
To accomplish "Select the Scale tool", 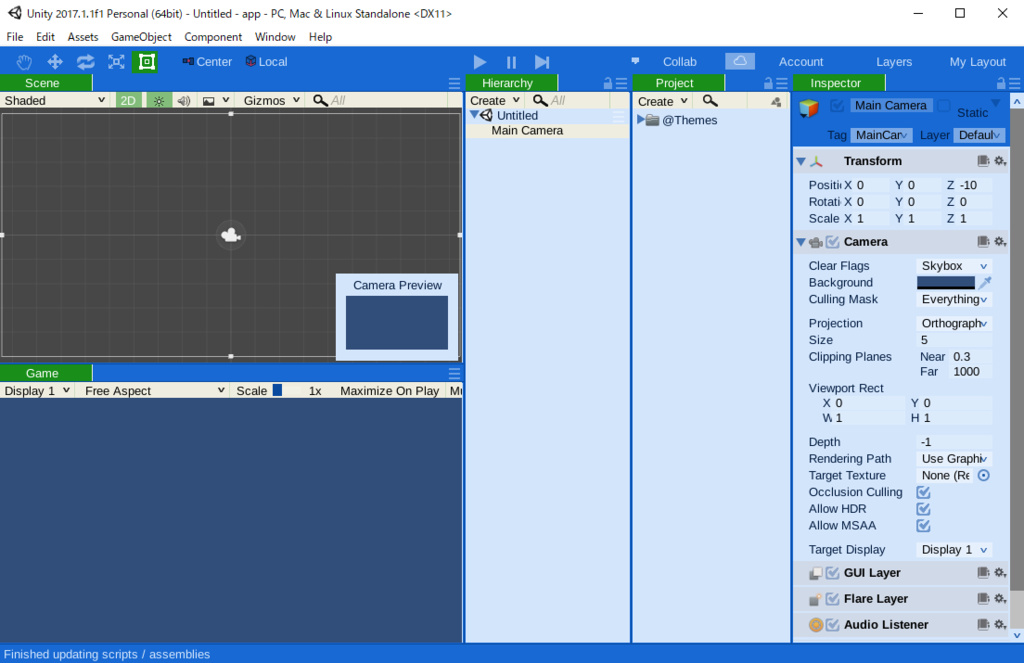I will pos(116,62).
